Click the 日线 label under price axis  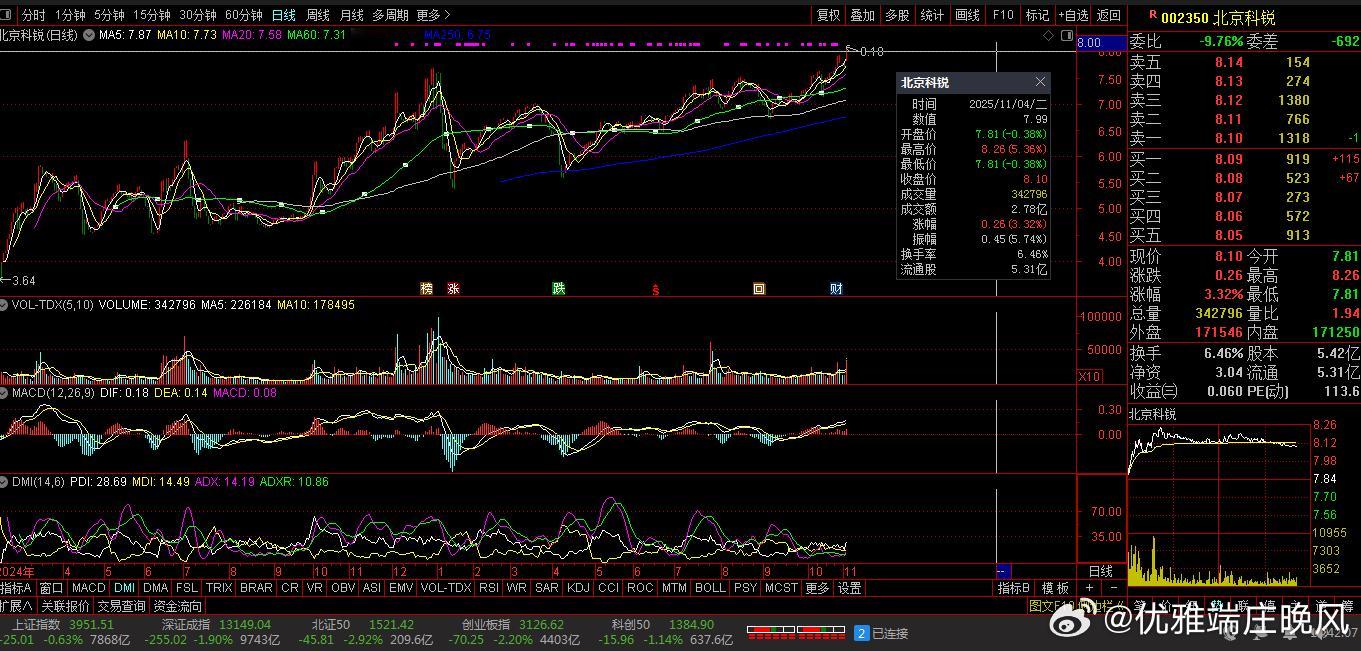[x=1100, y=571]
